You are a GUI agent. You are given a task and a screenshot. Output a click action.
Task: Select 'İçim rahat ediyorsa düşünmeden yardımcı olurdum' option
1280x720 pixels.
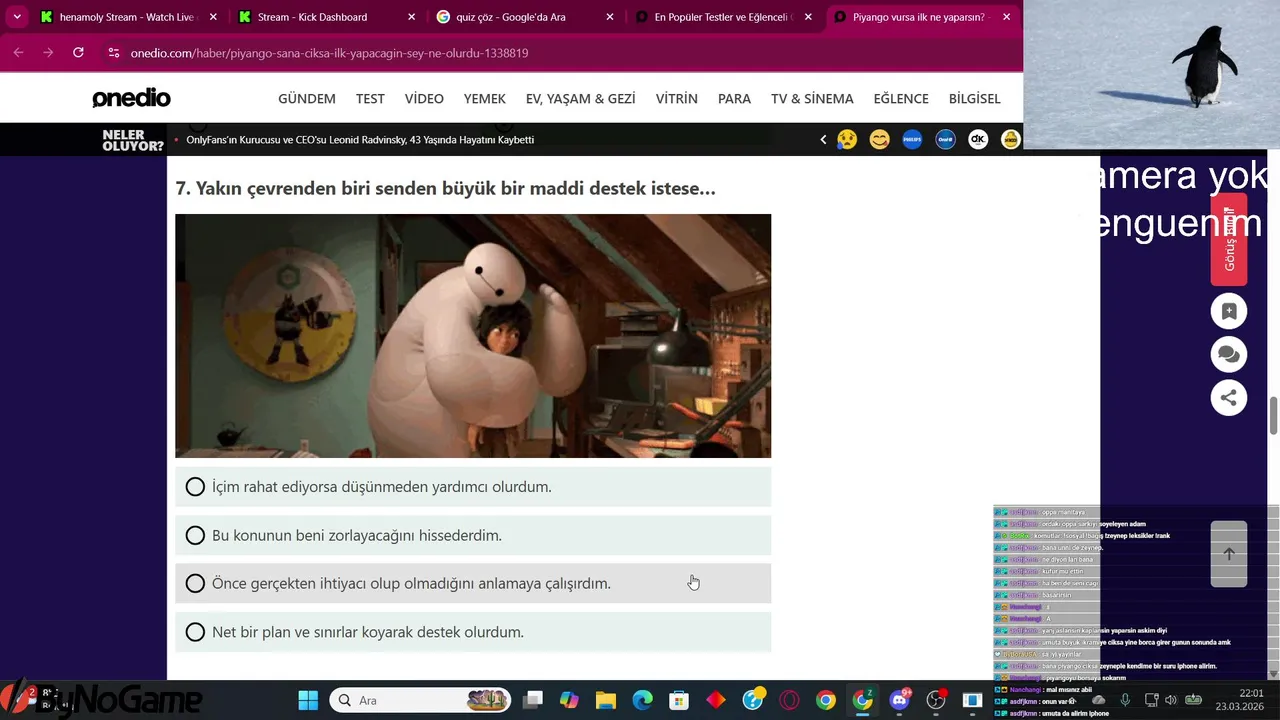coord(473,487)
